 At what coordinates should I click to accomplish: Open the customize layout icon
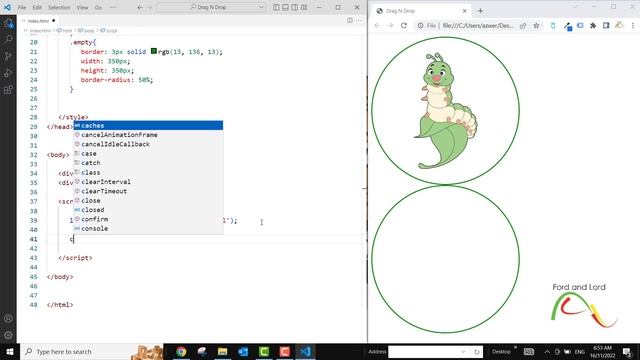(304, 7)
